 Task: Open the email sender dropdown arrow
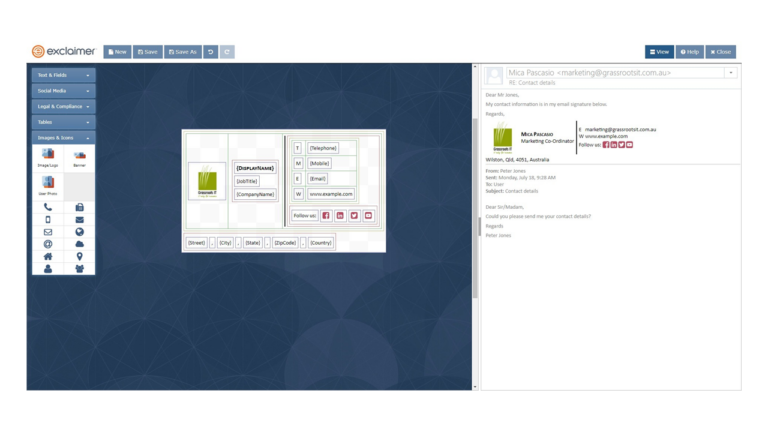pyautogui.click(x=731, y=73)
